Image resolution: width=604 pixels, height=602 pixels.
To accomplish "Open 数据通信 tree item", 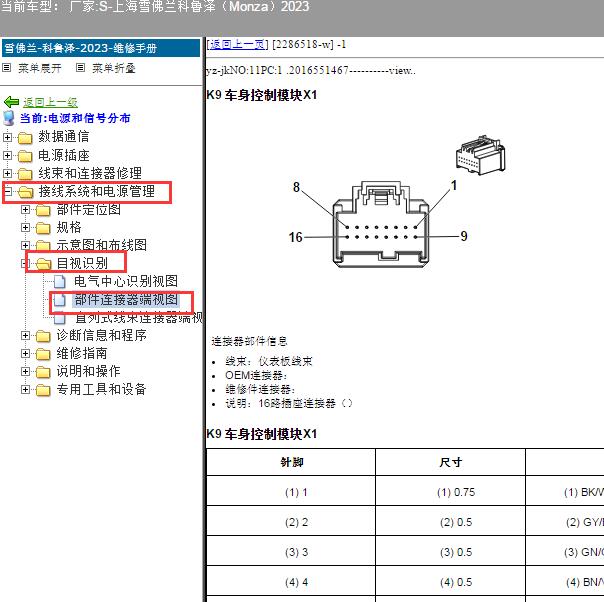I will point(64,137).
